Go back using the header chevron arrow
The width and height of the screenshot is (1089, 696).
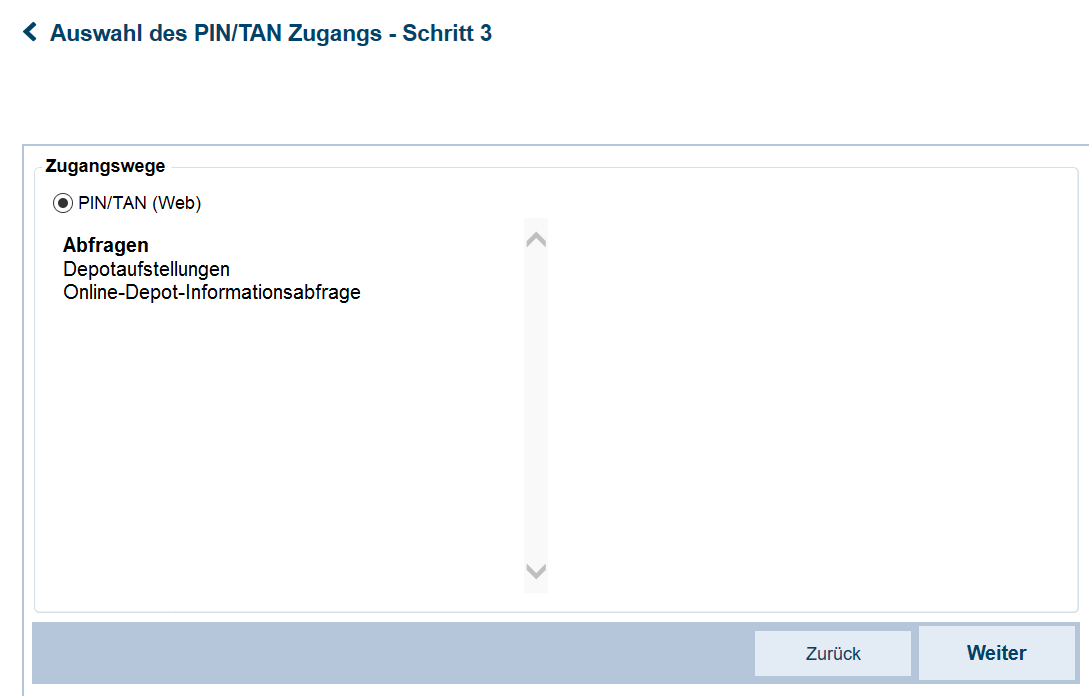[30, 31]
